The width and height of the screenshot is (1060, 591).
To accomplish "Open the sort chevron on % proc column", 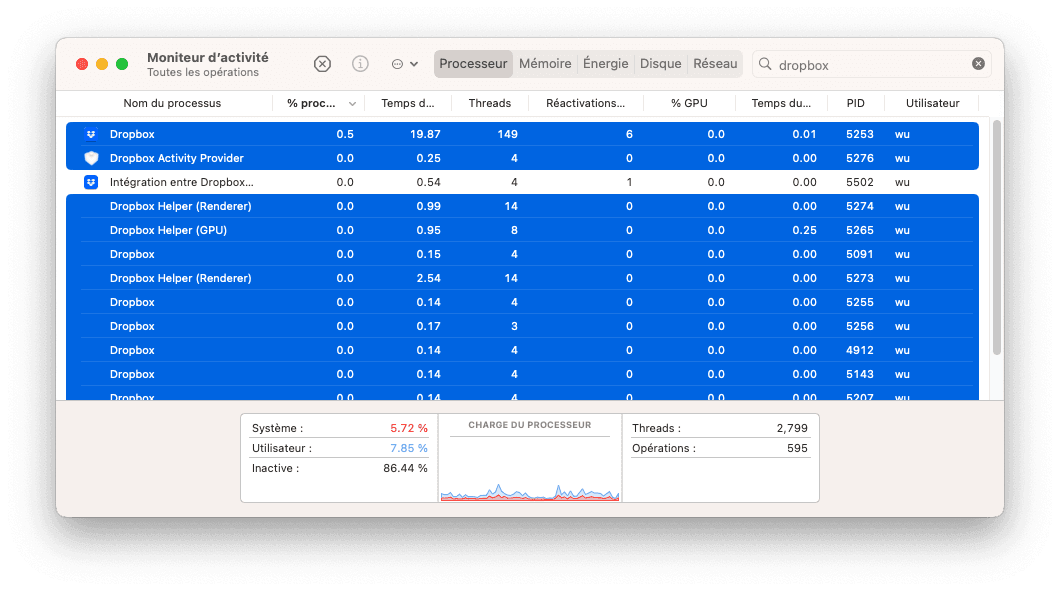I will (x=351, y=103).
